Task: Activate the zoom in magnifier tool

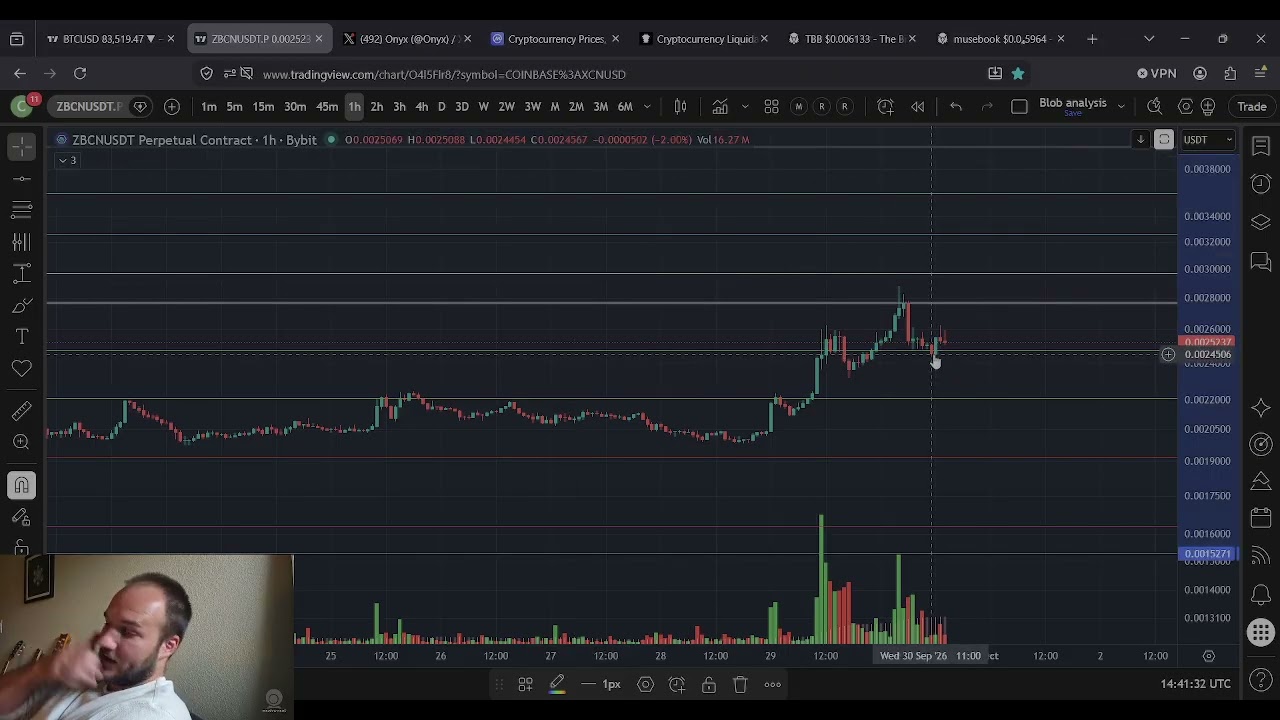Action: coord(21,442)
